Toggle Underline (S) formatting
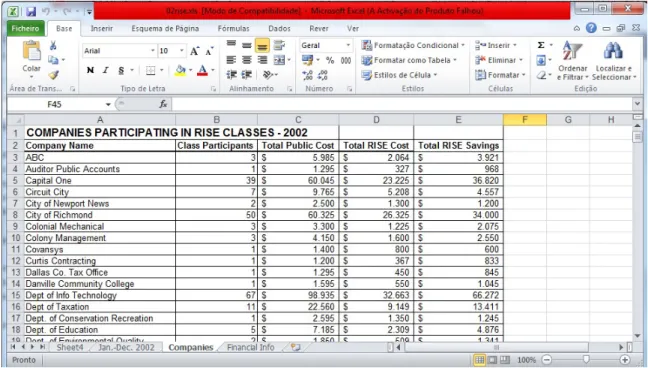Image resolution: width=648 pixels, height=368 pixels. pyautogui.click(x=121, y=70)
